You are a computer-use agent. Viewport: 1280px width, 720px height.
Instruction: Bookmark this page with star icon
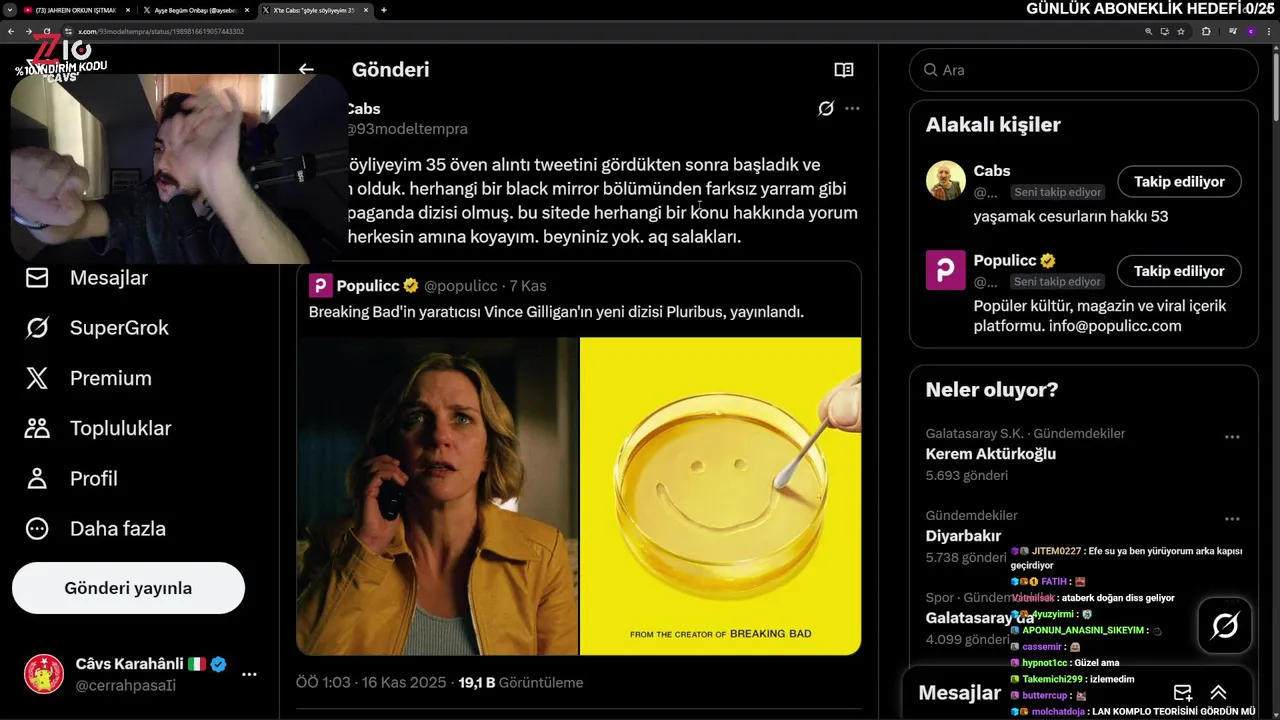pyautogui.click(x=1181, y=31)
